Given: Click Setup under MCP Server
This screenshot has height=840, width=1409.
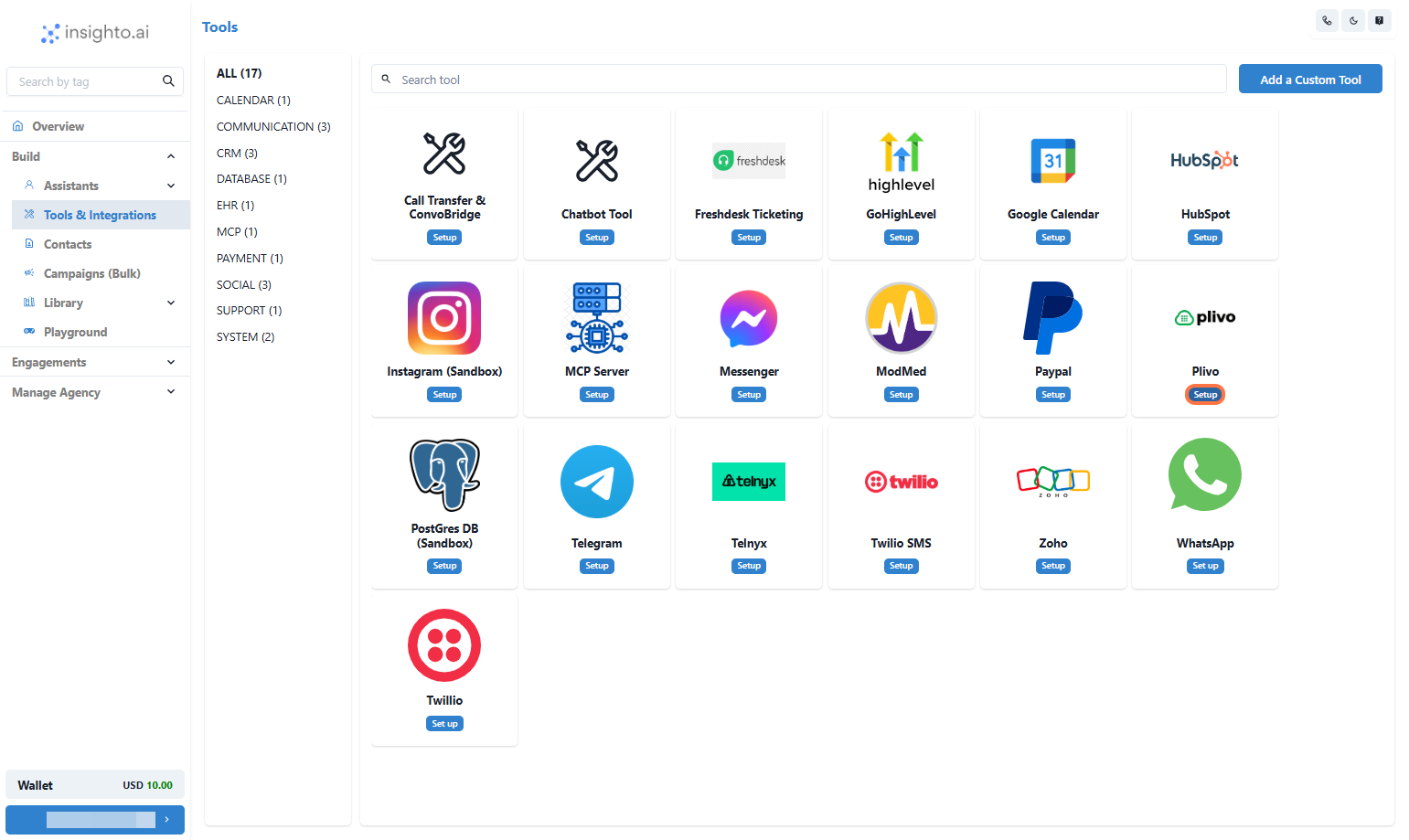Looking at the screenshot, I should 597,395.
